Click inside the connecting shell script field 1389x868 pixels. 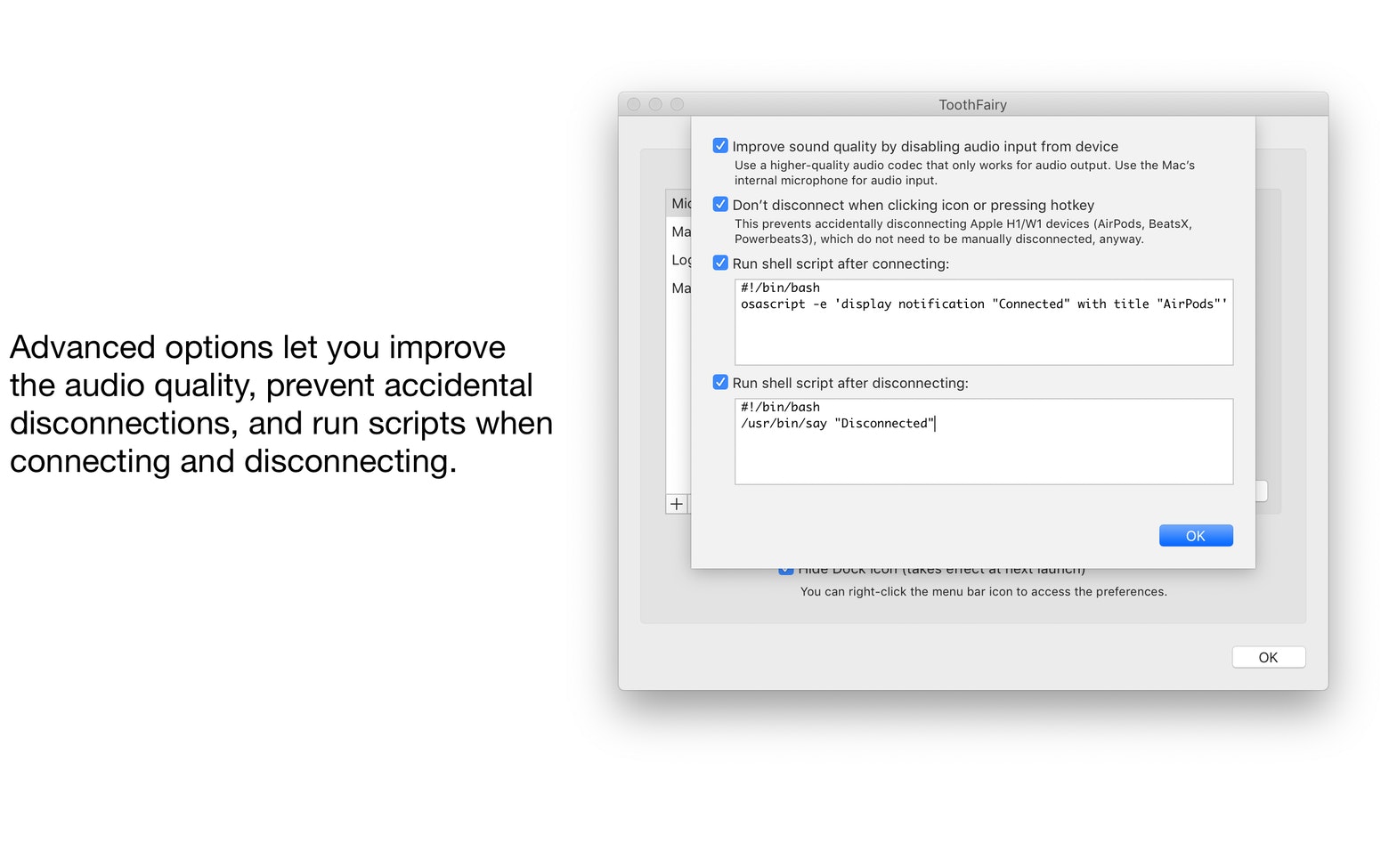coord(983,338)
